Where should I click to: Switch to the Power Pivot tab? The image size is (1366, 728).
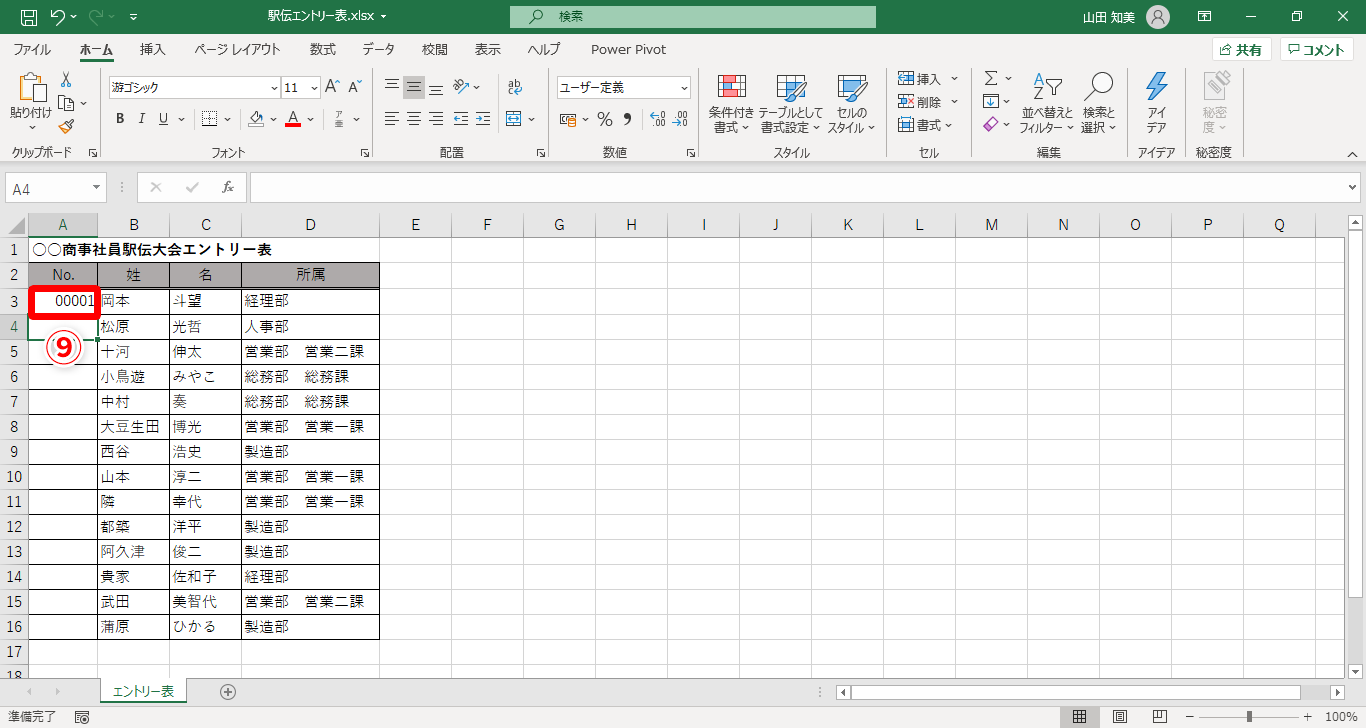click(628, 49)
